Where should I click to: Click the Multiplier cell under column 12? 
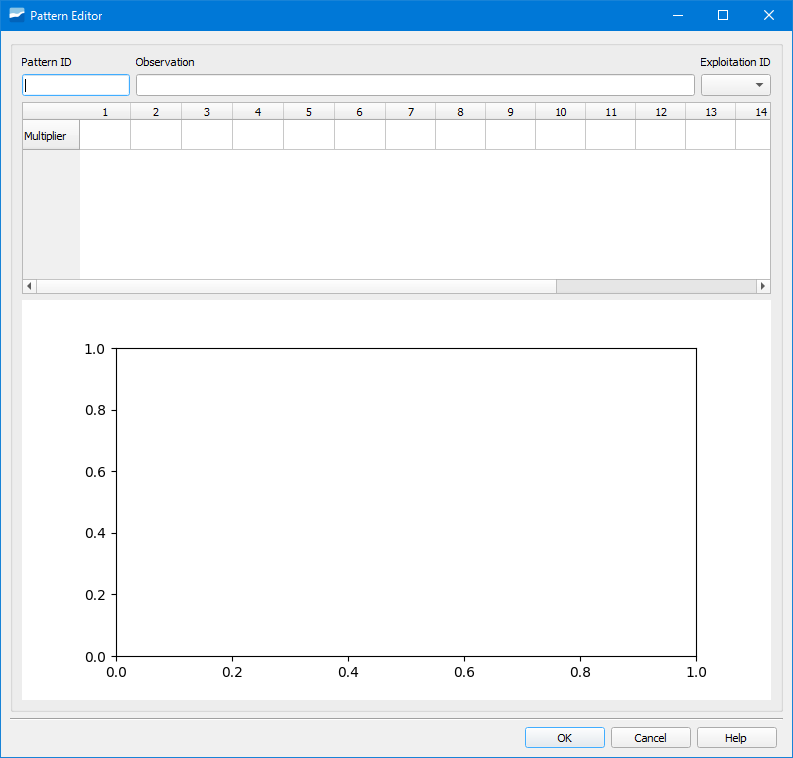pos(660,136)
